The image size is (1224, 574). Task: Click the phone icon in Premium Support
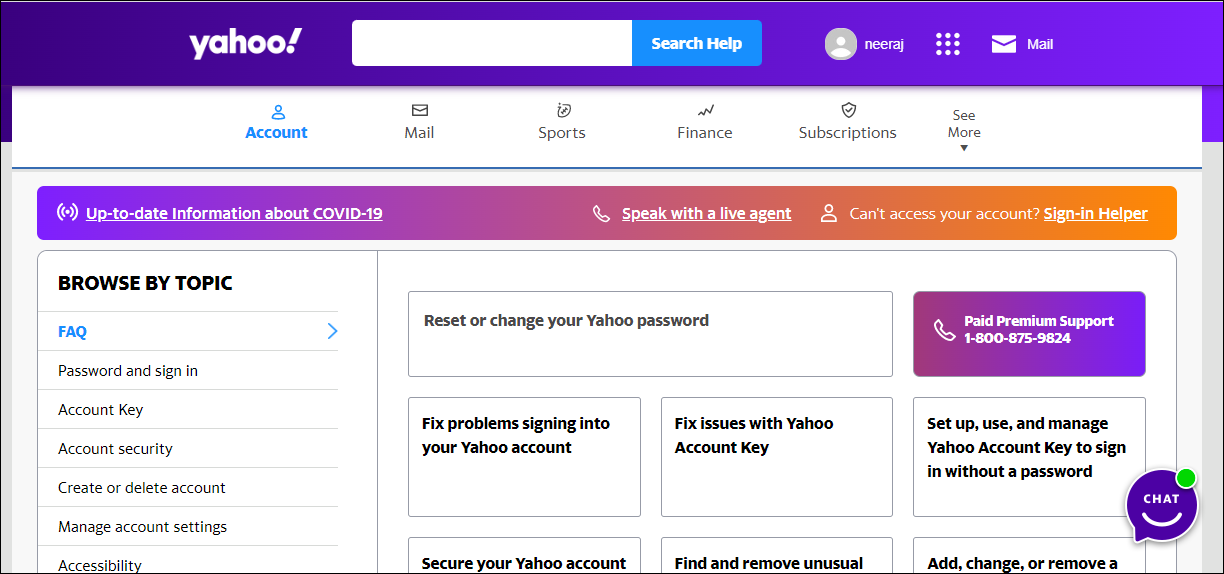coord(944,330)
